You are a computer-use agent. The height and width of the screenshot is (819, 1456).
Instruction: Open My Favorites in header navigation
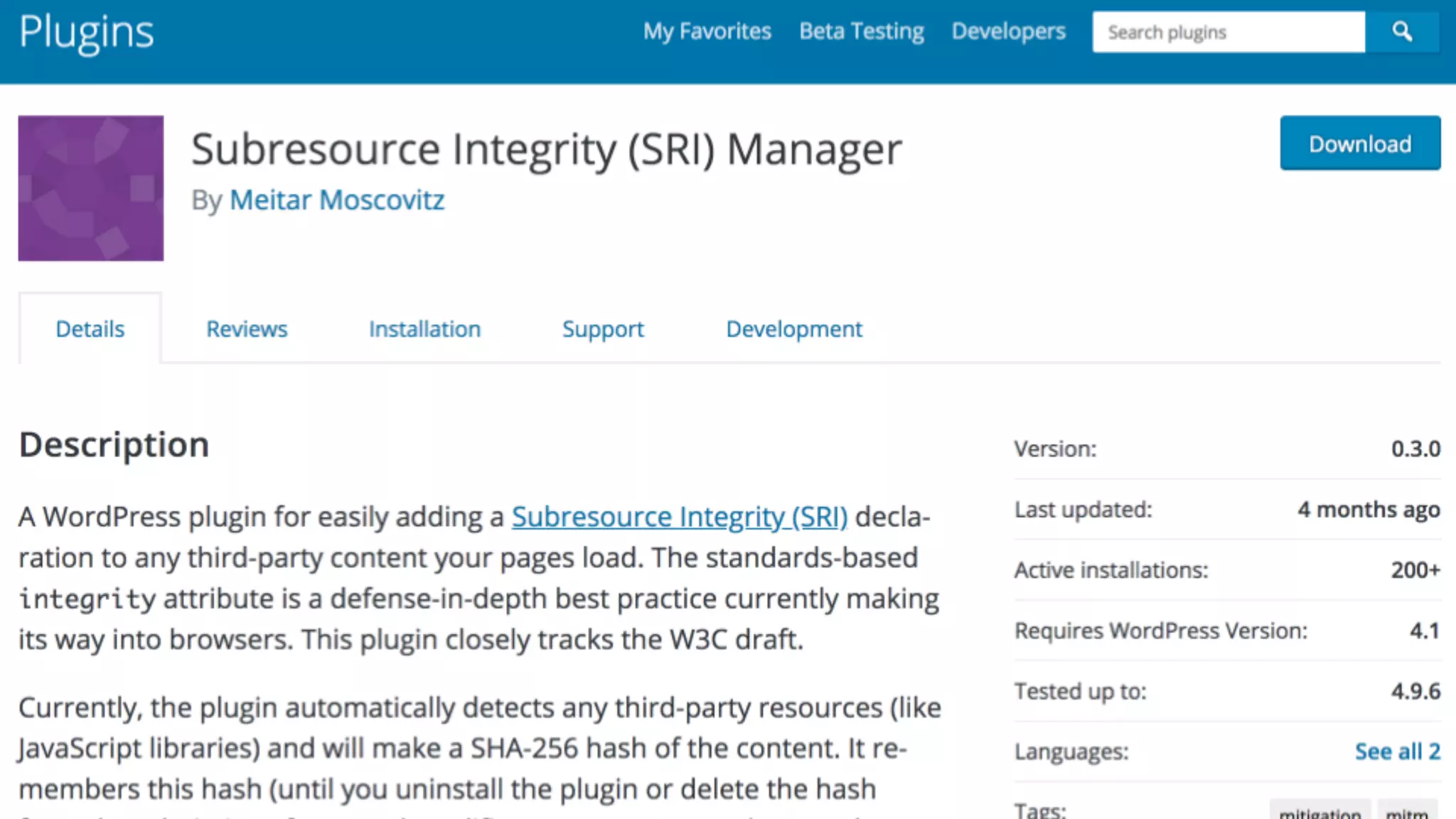click(x=707, y=31)
